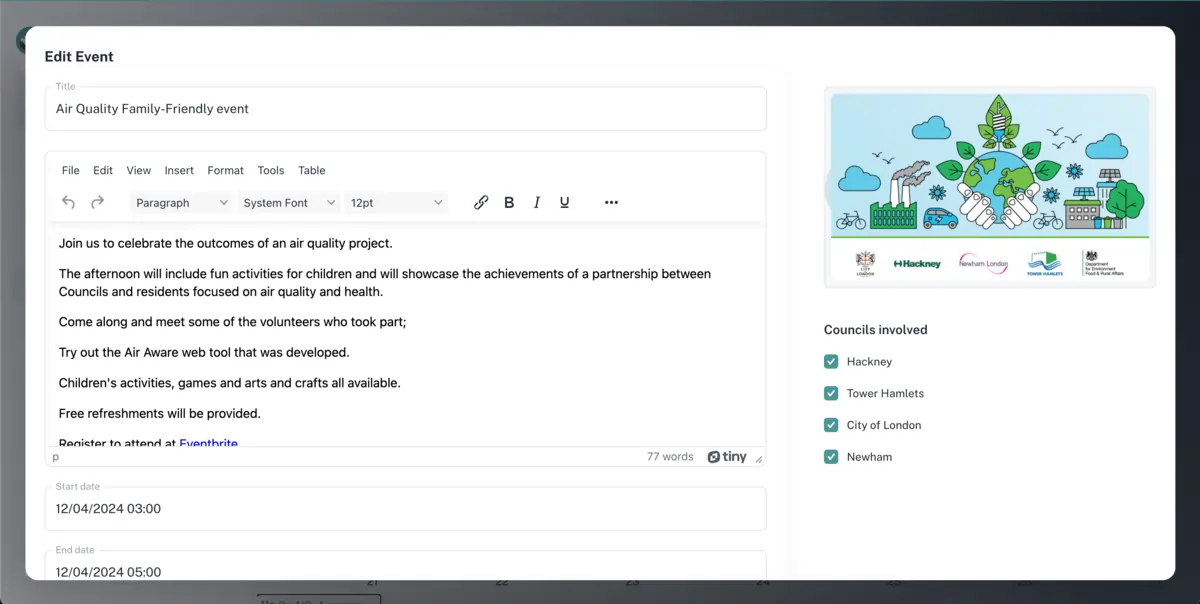Open more toolbar options via the ellipsis icon
This screenshot has width=1200, height=604.
[611, 202]
